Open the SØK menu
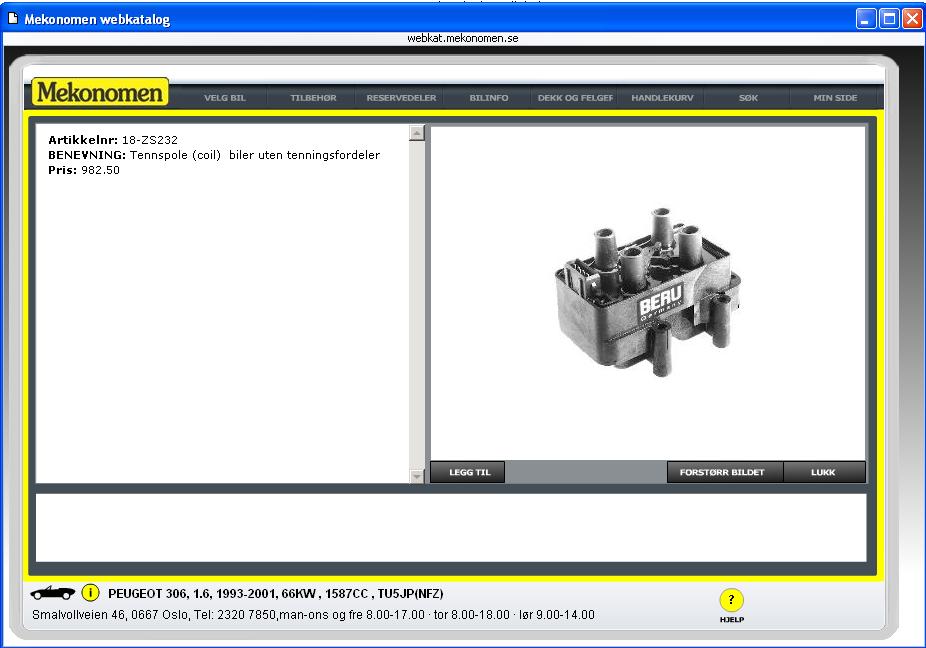The height and width of the screenshot is (648, 926). (748, 97)
